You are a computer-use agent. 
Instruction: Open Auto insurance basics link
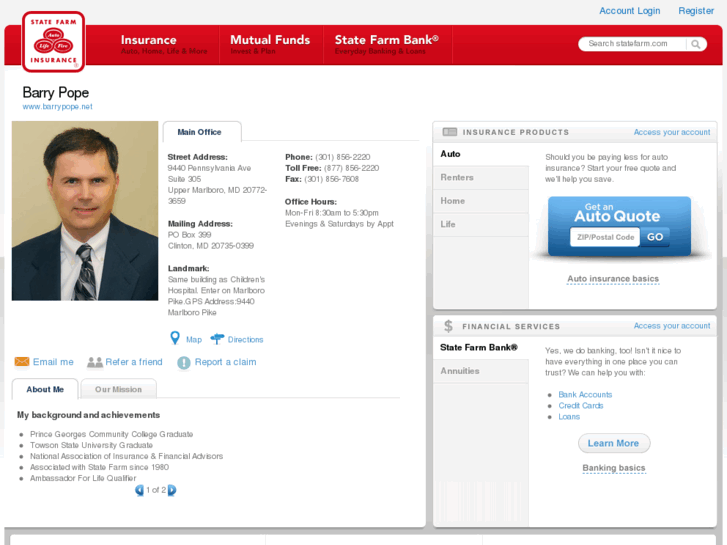pos(613,279)
